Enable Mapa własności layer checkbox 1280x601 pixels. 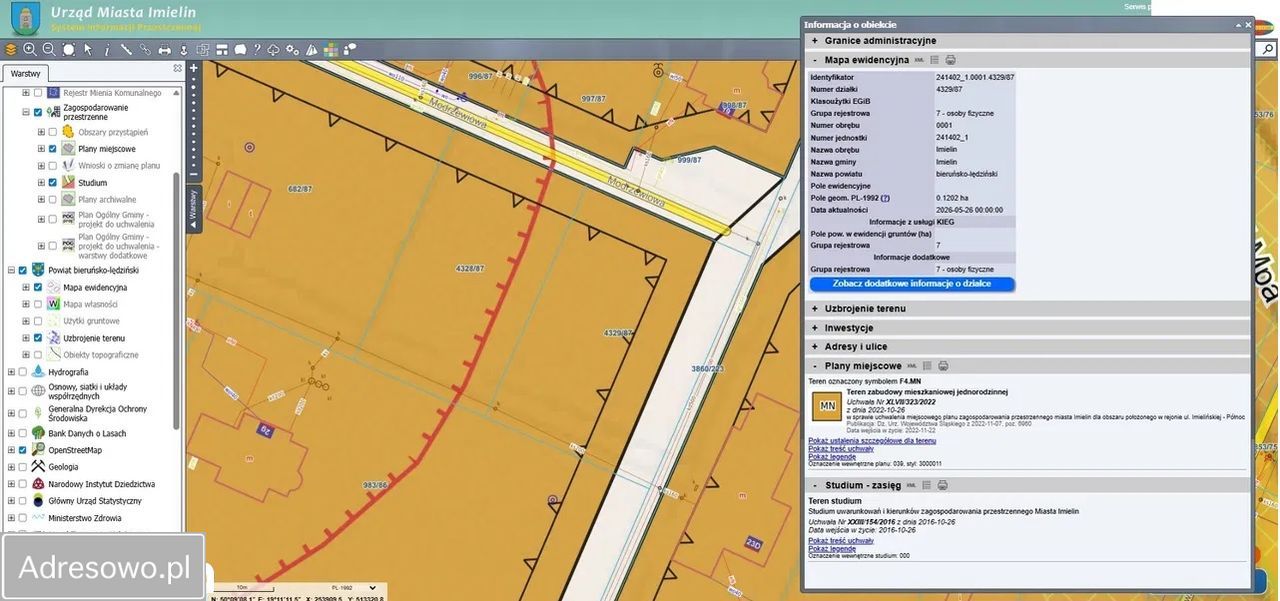(38, 304)
